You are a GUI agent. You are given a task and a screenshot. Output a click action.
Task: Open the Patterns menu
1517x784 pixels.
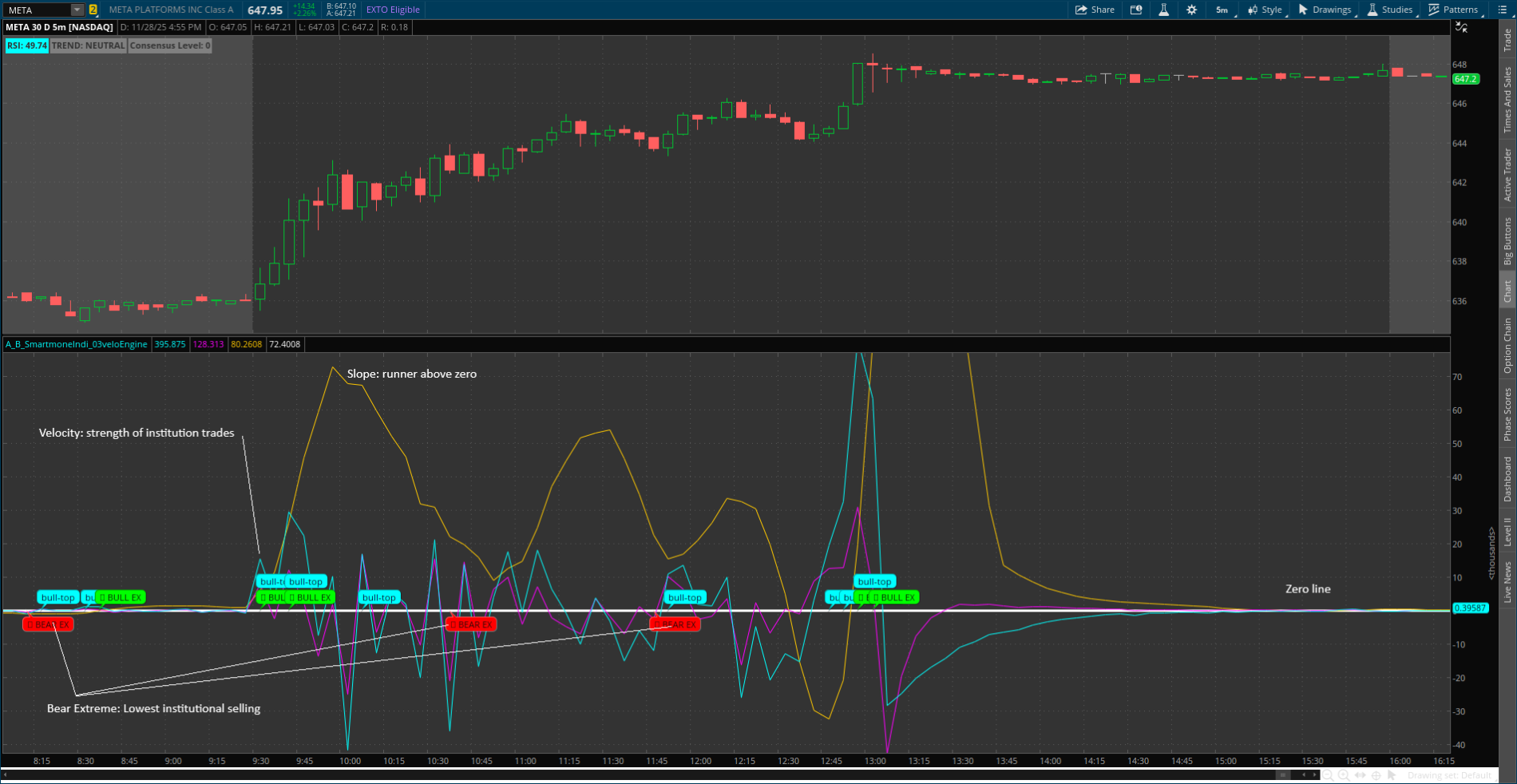pyautogui.click(x=1454, y=10)
